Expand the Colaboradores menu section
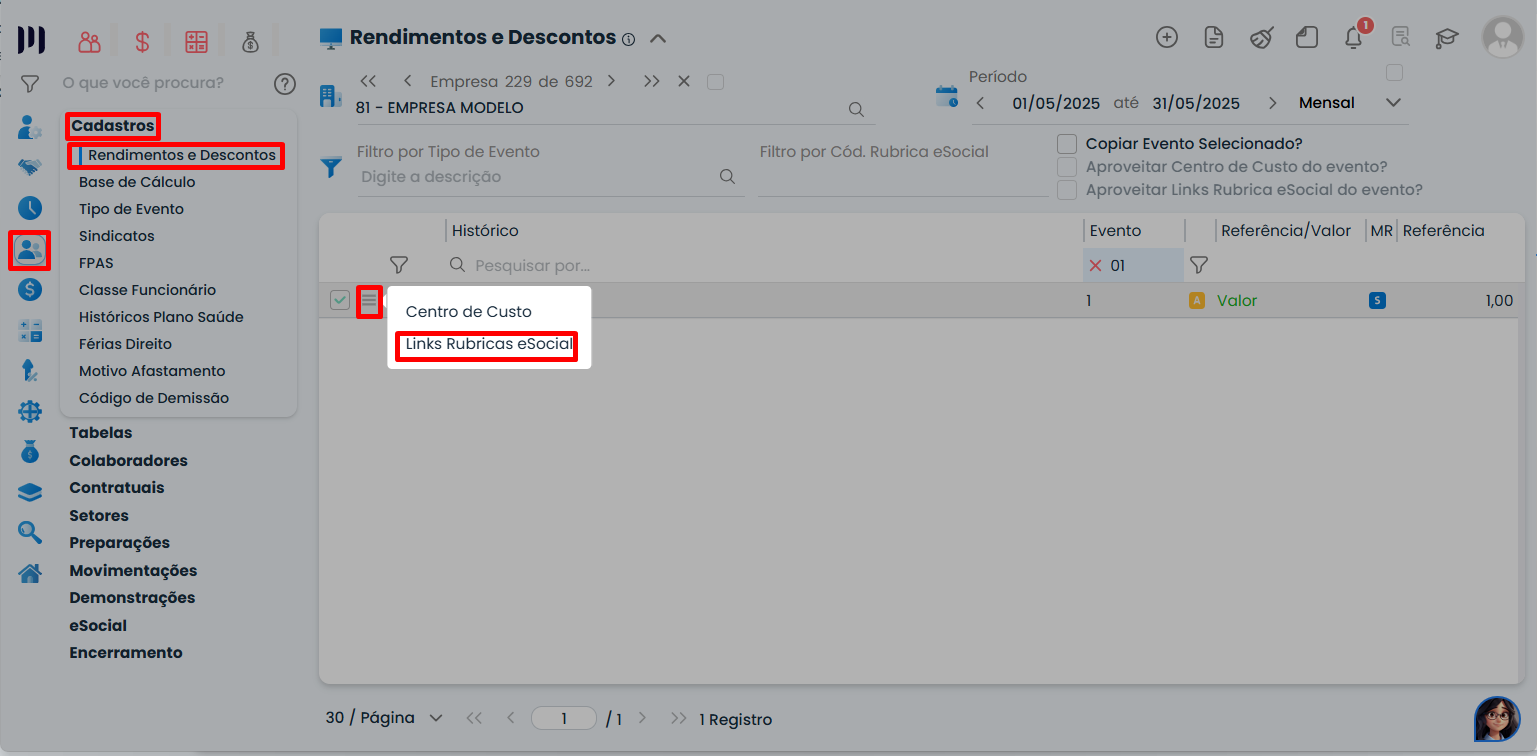 click(x=128, y=461)
